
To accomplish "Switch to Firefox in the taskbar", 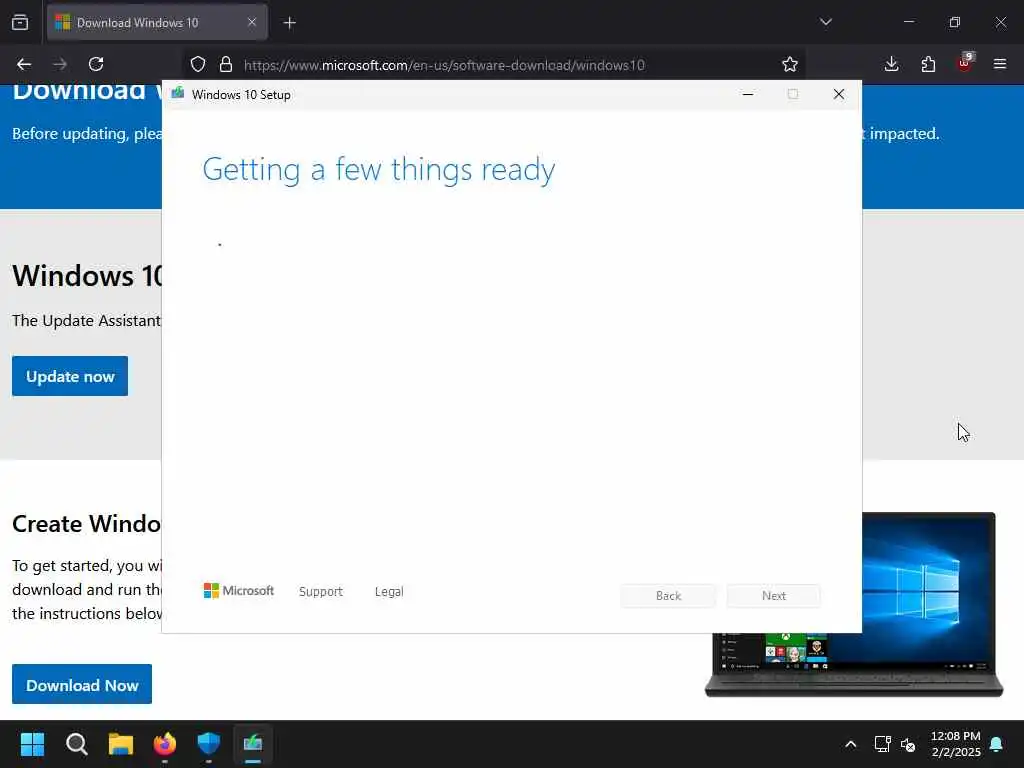I will [165, 744].
